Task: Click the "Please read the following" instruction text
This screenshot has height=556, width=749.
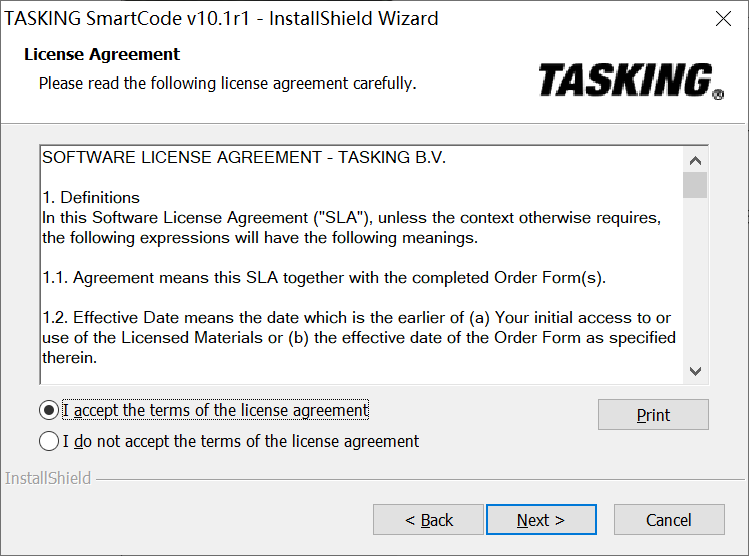Action: (227, 83)
